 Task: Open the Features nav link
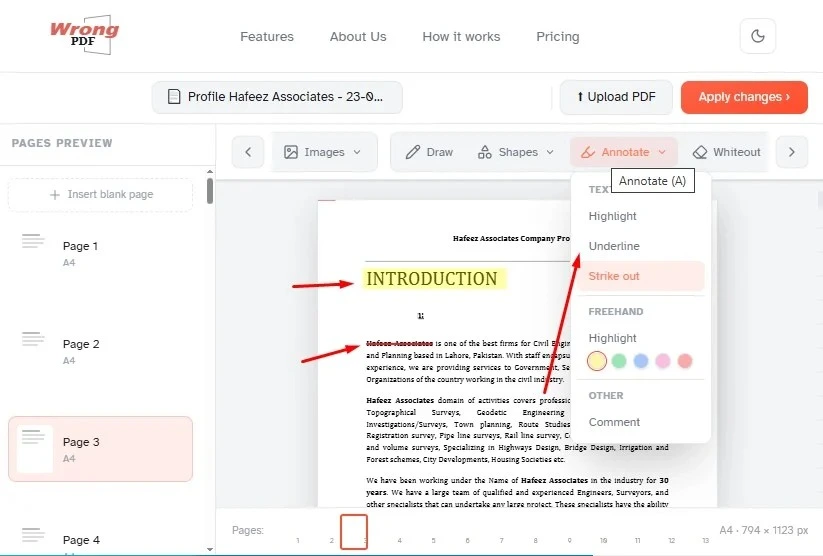(x=267, y=37)
